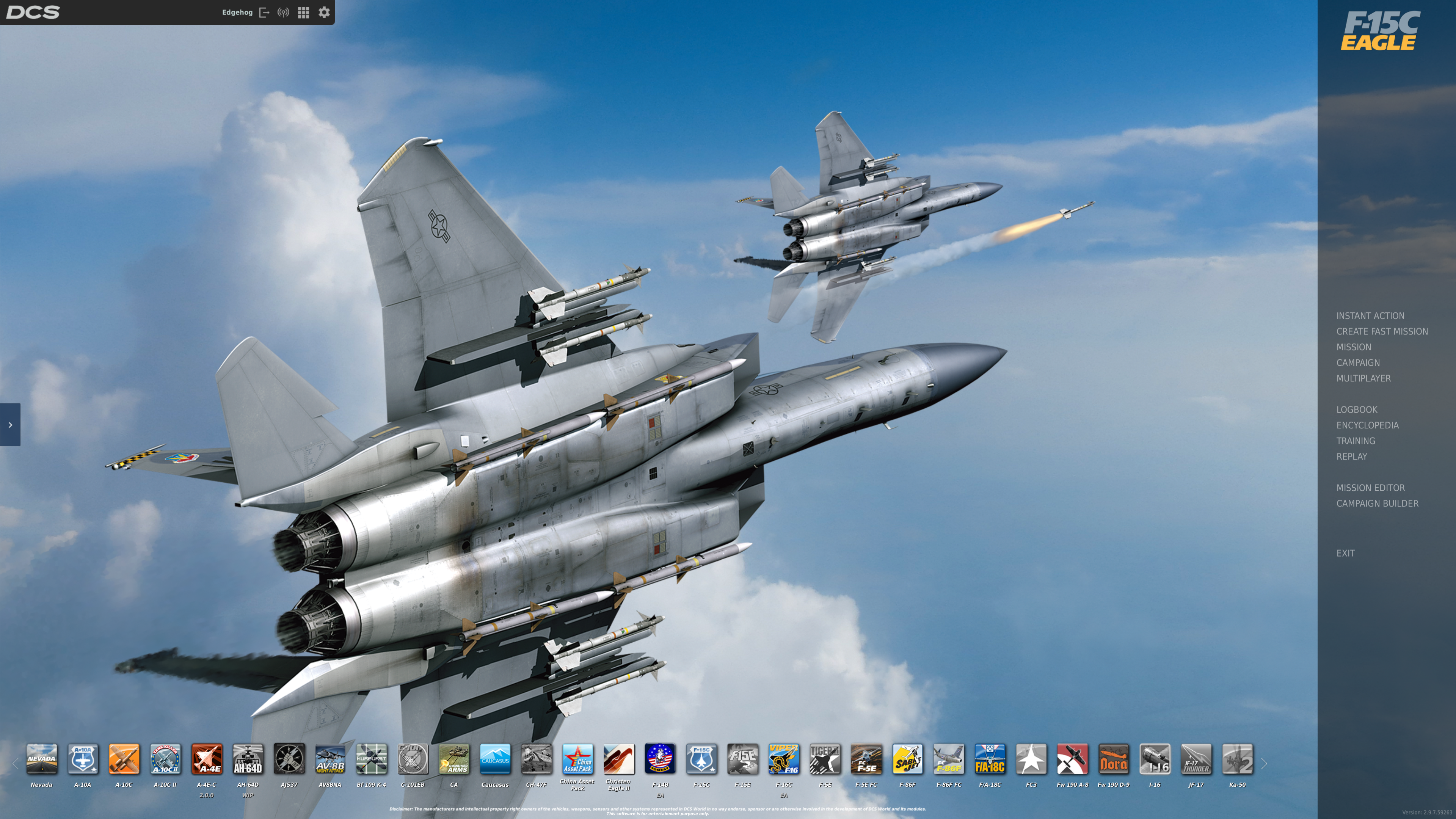Open the CAMPAIGN BUILDER
The width and height of the screenshot is (1456, 819).
coord(1378,504)
